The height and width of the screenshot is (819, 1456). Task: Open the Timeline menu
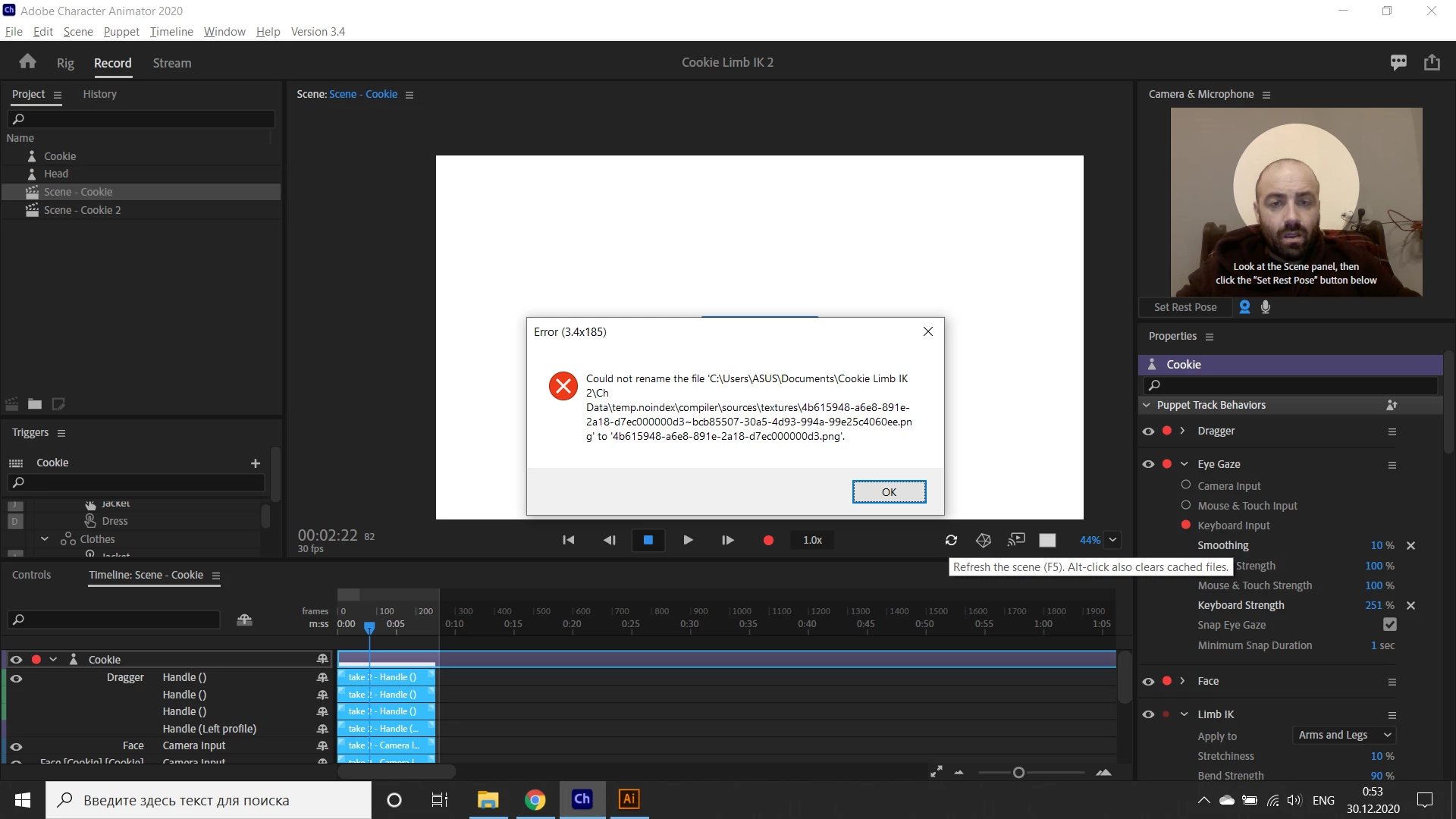171,31
